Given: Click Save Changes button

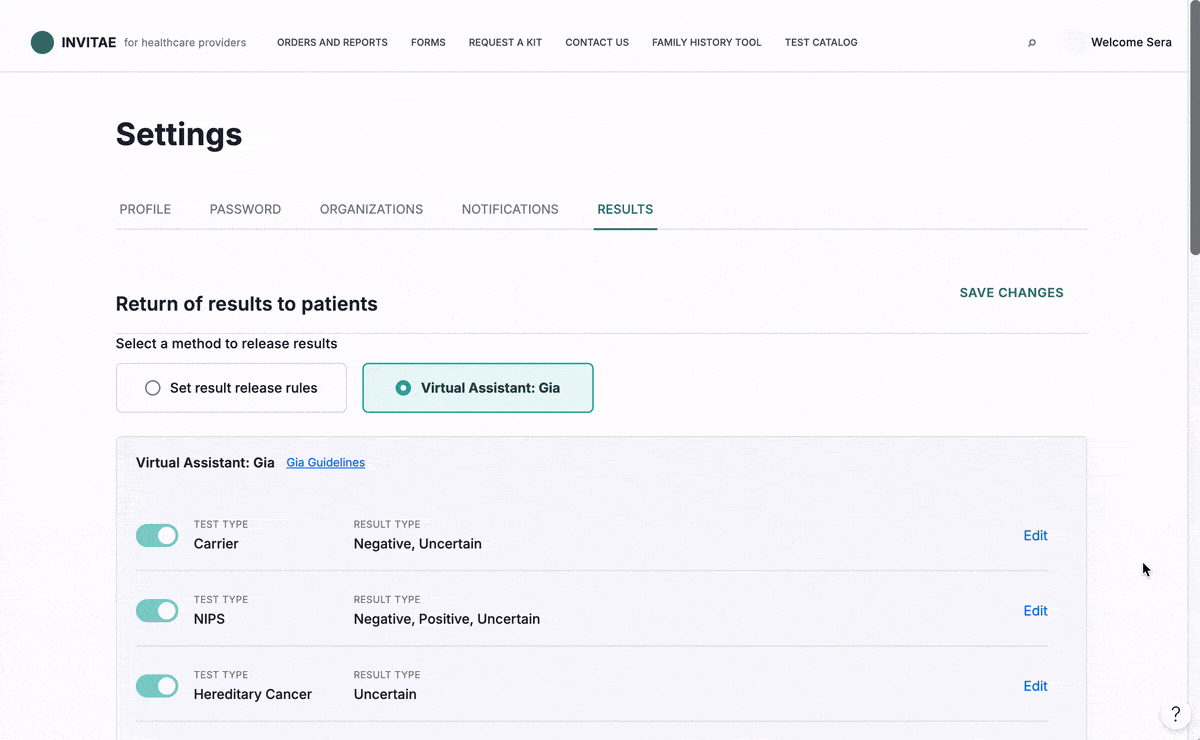Looking at the screenshot, I should (x=1011, y=293).
